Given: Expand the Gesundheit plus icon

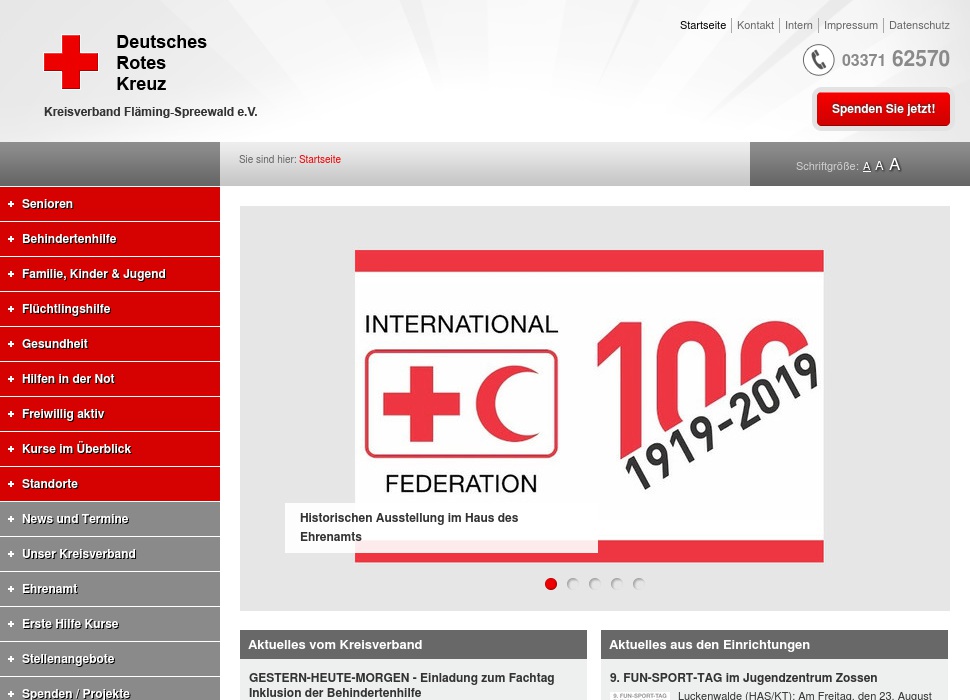Looking at the screenshot, I should (11, 344).
